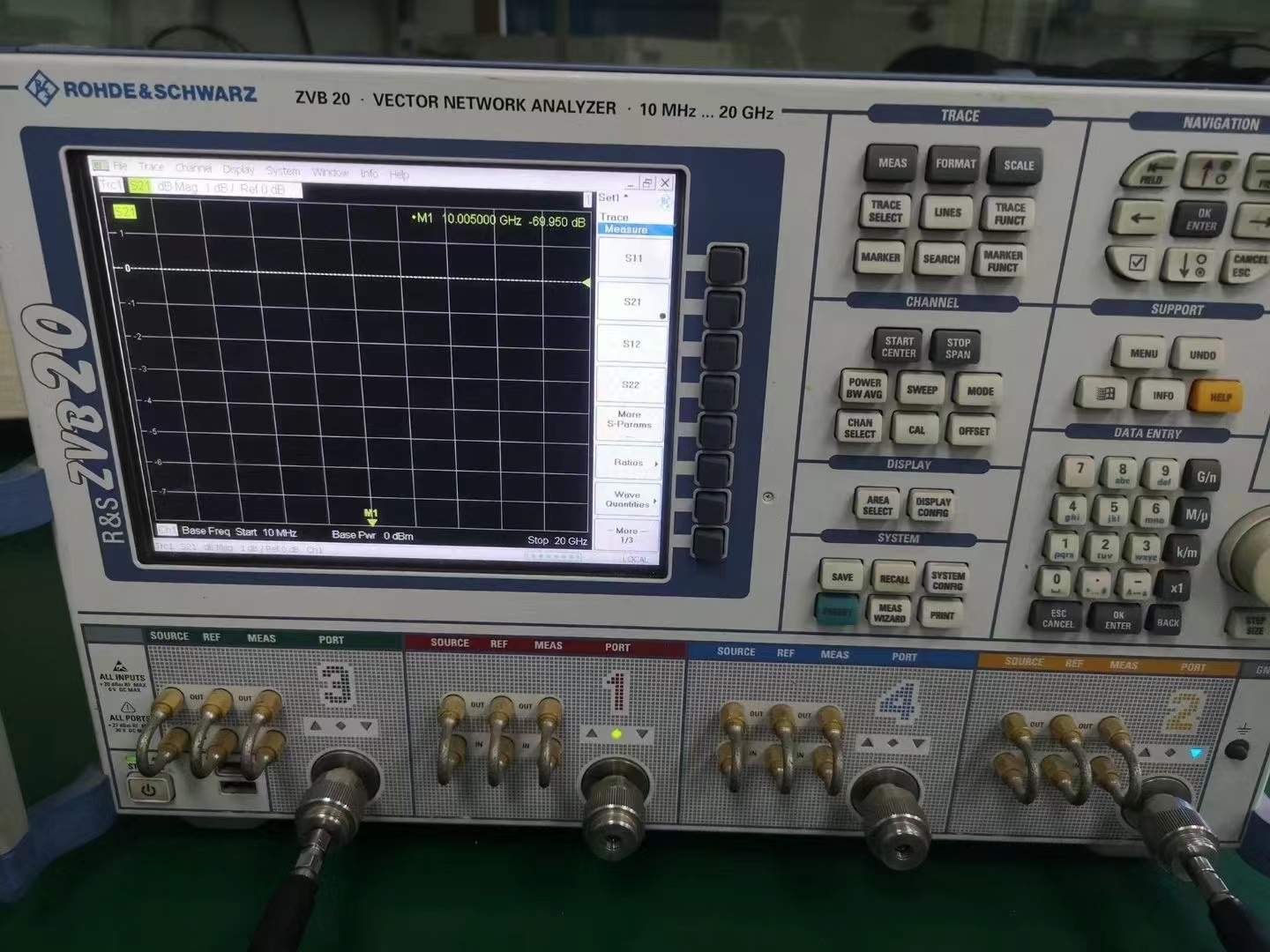This screenshot has width=1270, height=952.
Task: Click the M1 marker triangle on trace
Action: [x=371, y=522]
